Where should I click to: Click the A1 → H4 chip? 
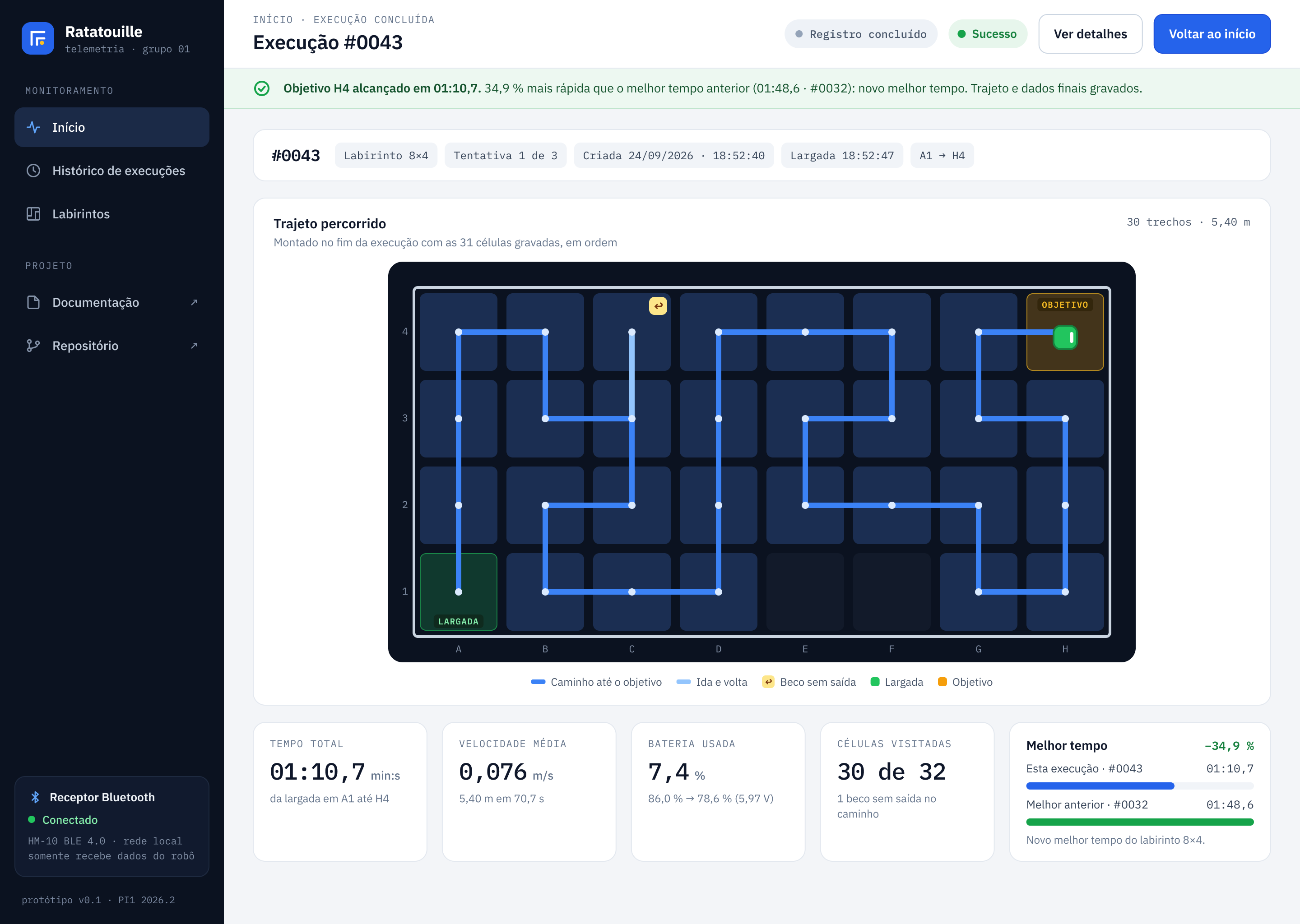(942, 155)
